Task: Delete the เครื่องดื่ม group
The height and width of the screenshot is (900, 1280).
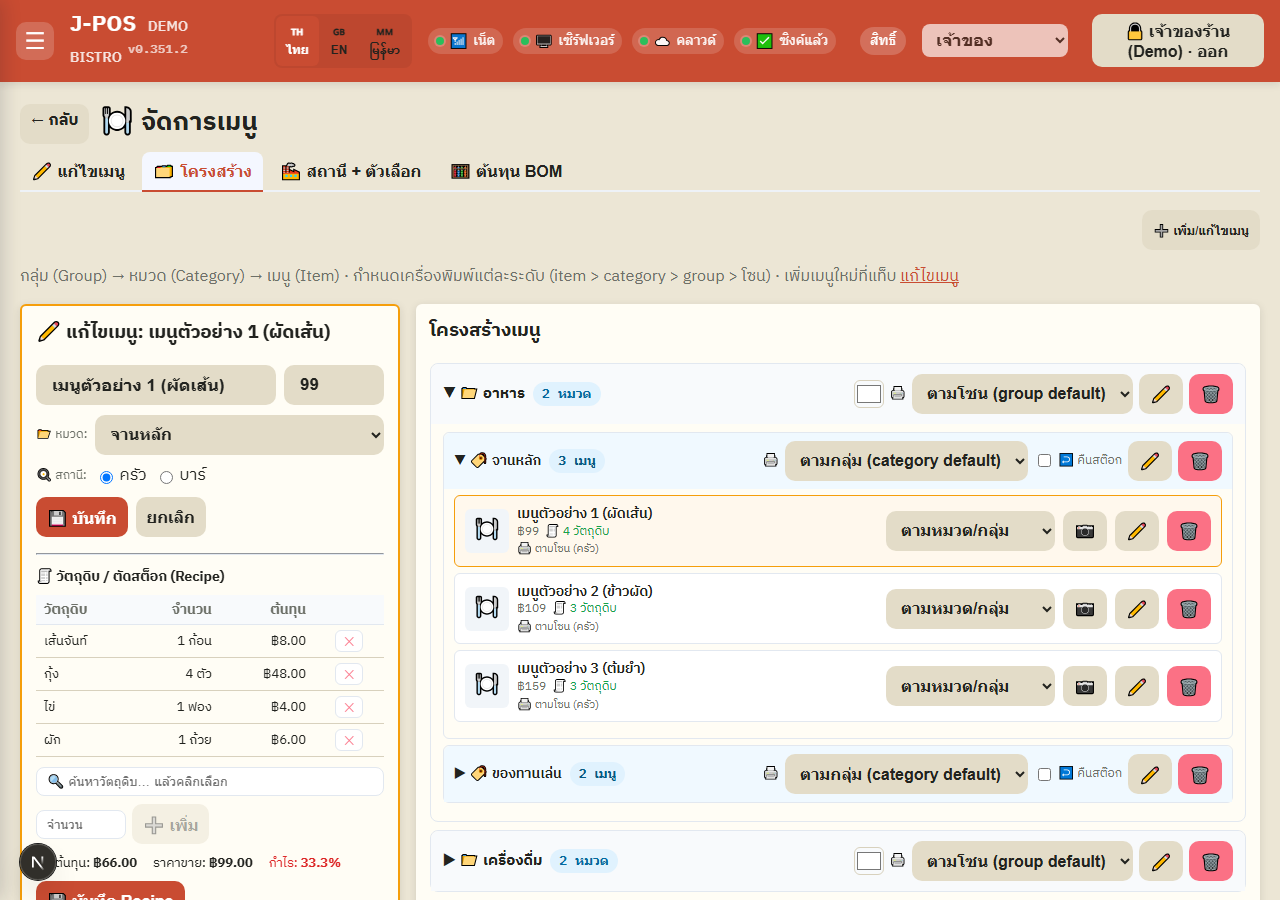Action: (x=1211, y=861)
